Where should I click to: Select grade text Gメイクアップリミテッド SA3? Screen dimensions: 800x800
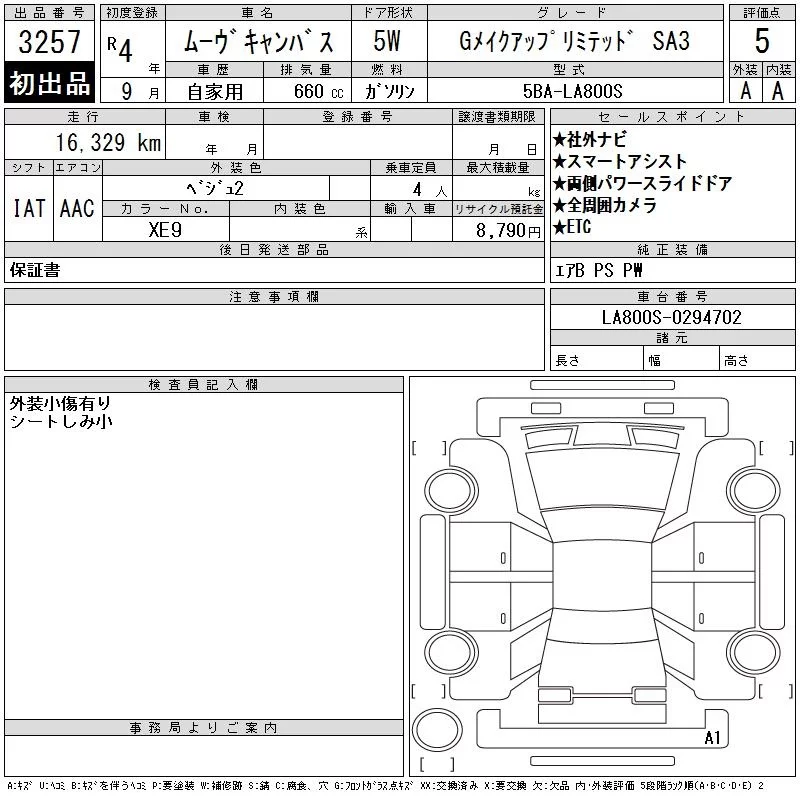pyautogui.click(x=574, y=41)
